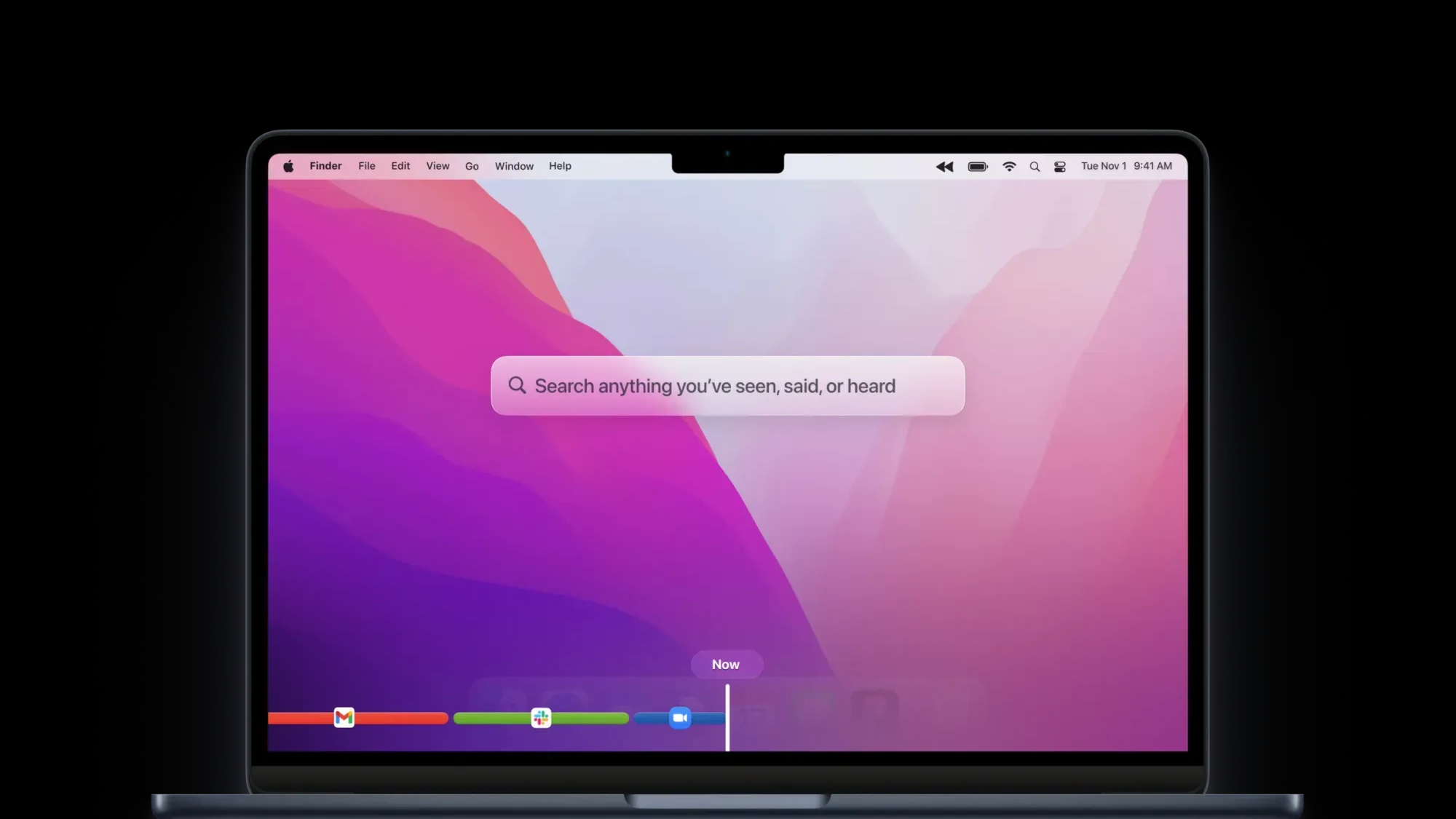Image resolution: width=1456 pixels, height=819 pixels.
Task: Open the File menu
Action: (367, 166)
